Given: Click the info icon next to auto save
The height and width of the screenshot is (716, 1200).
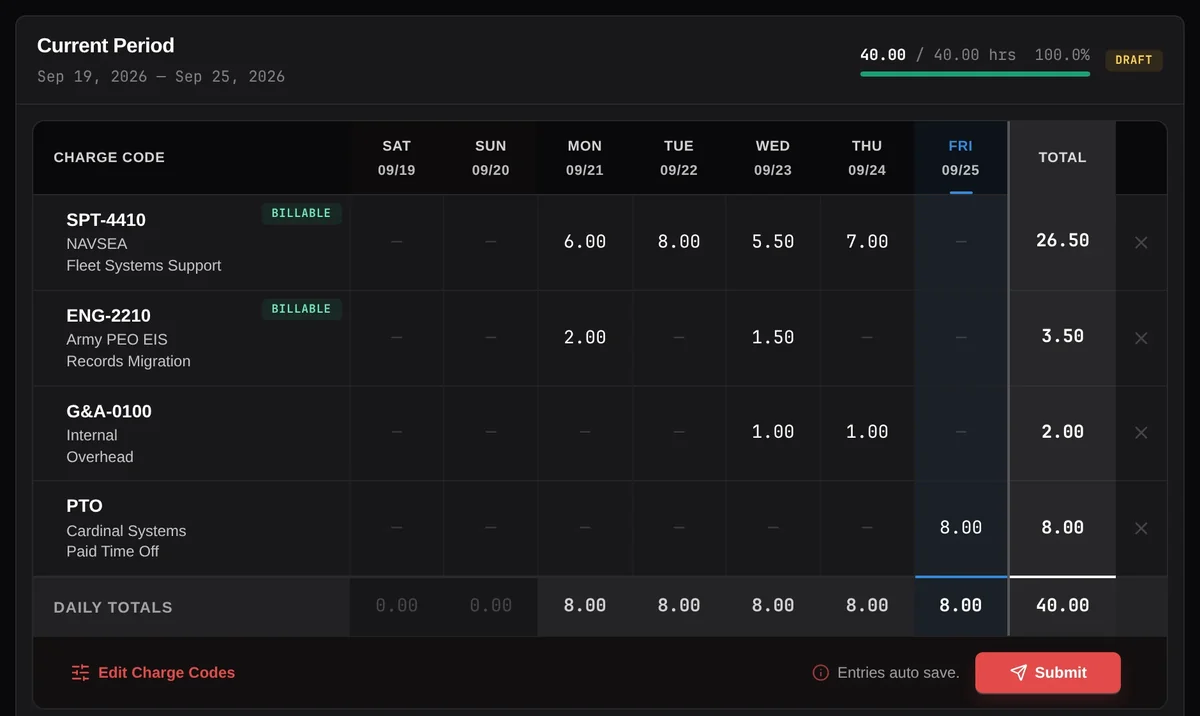Looking at the screenshot, I should [821, 673].
